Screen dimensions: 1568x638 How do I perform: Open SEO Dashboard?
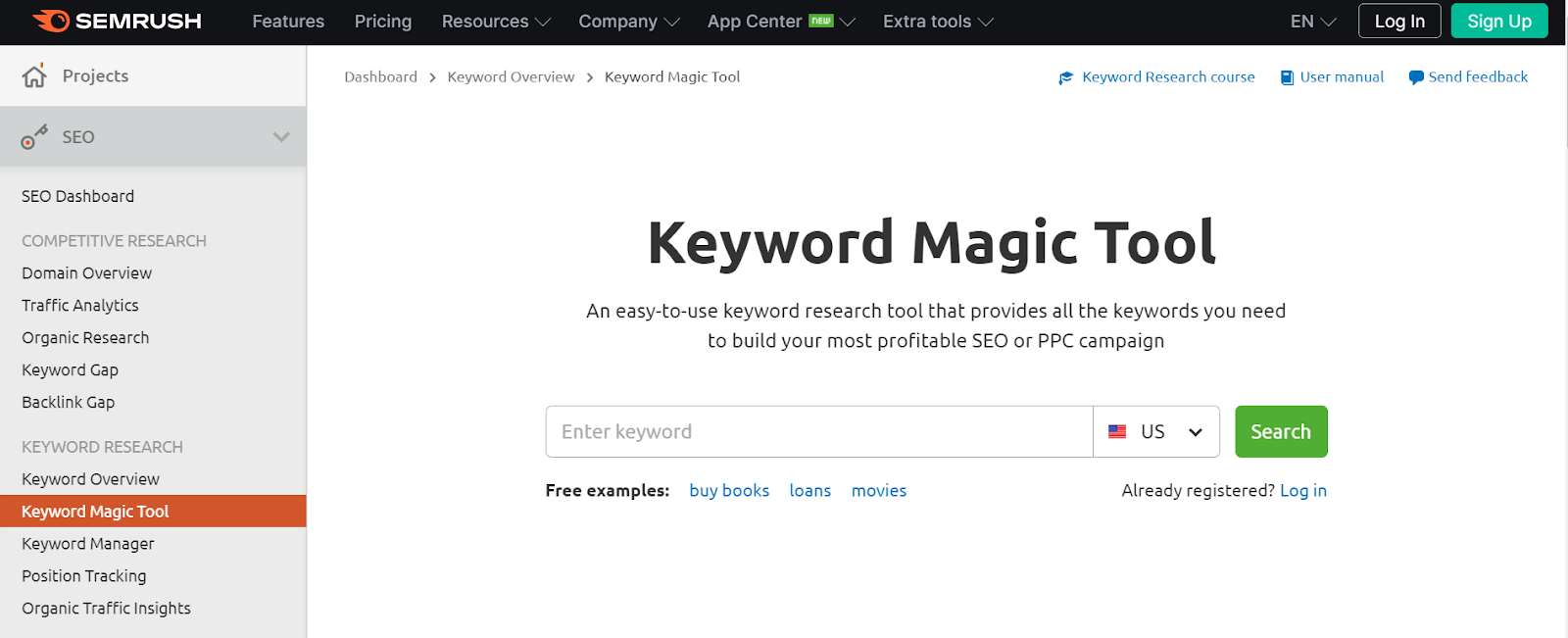[78, 196]
